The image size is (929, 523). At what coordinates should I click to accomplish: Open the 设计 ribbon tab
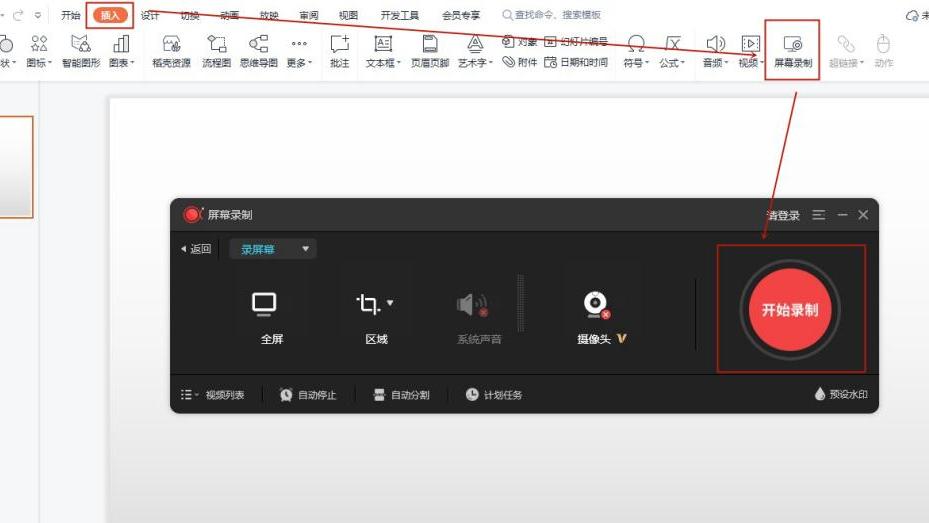150,15
